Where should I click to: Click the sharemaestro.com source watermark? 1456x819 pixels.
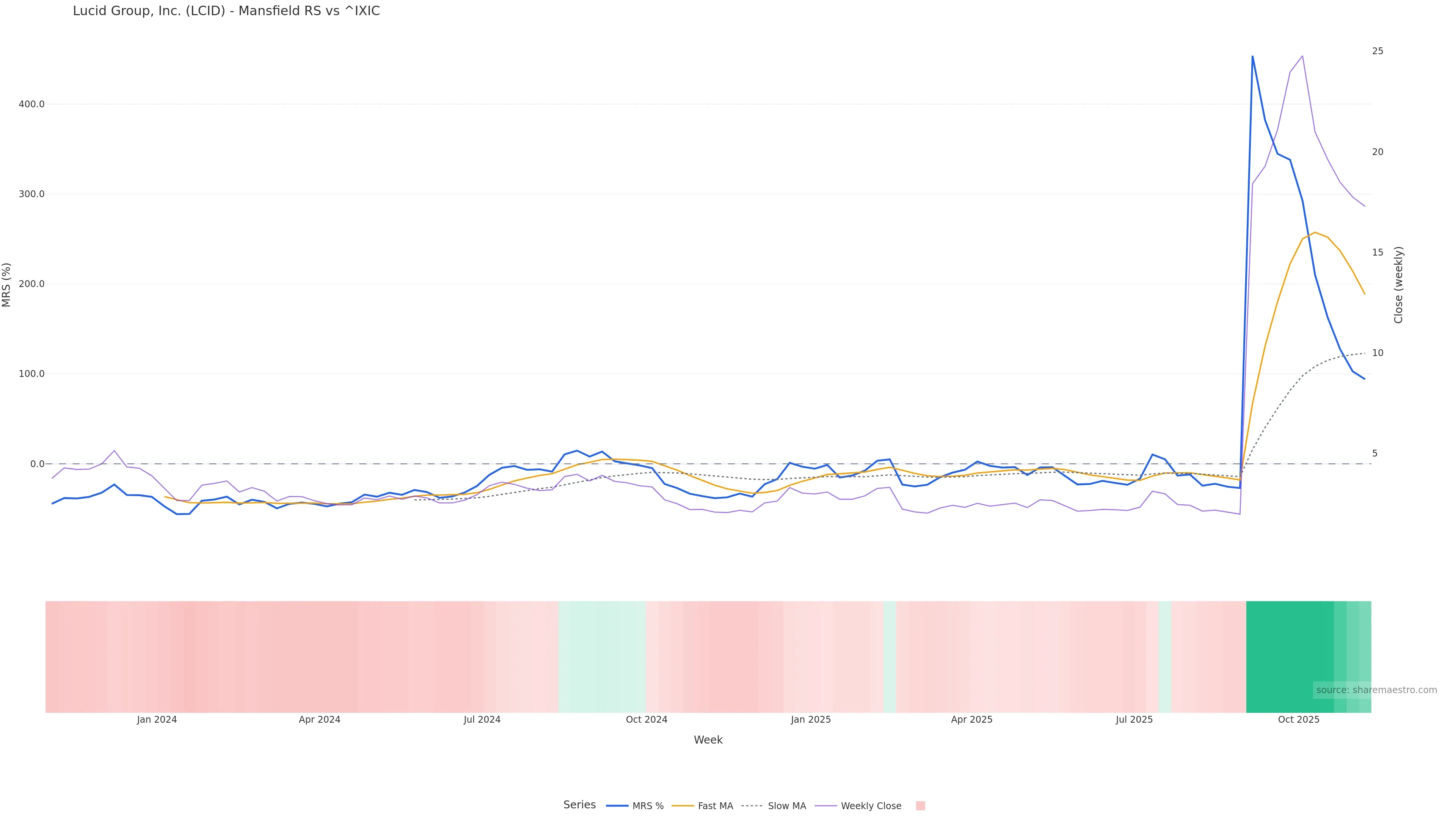tap(1376, 690)
